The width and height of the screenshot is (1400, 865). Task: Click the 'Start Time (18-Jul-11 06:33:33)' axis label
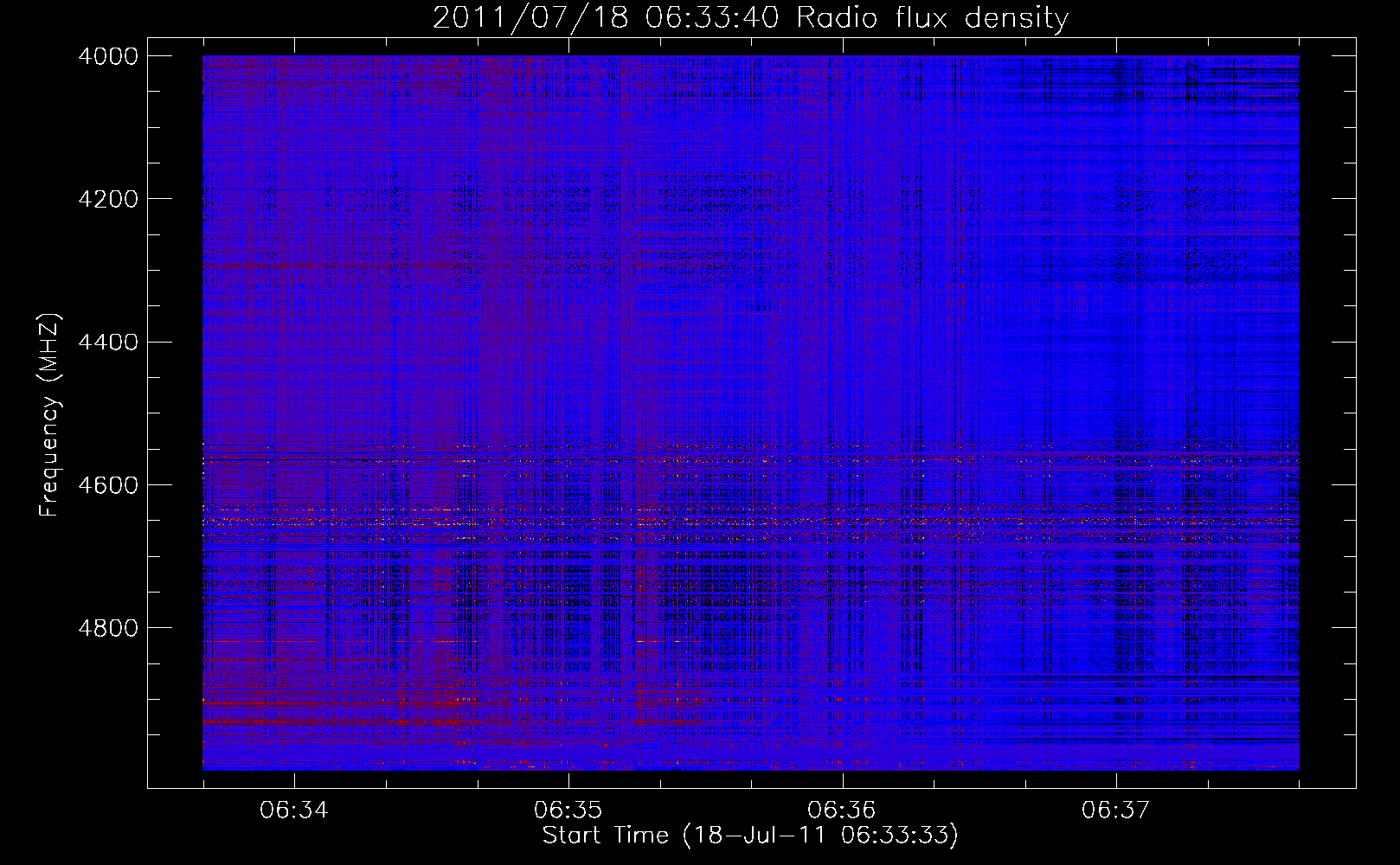(750, 836)
